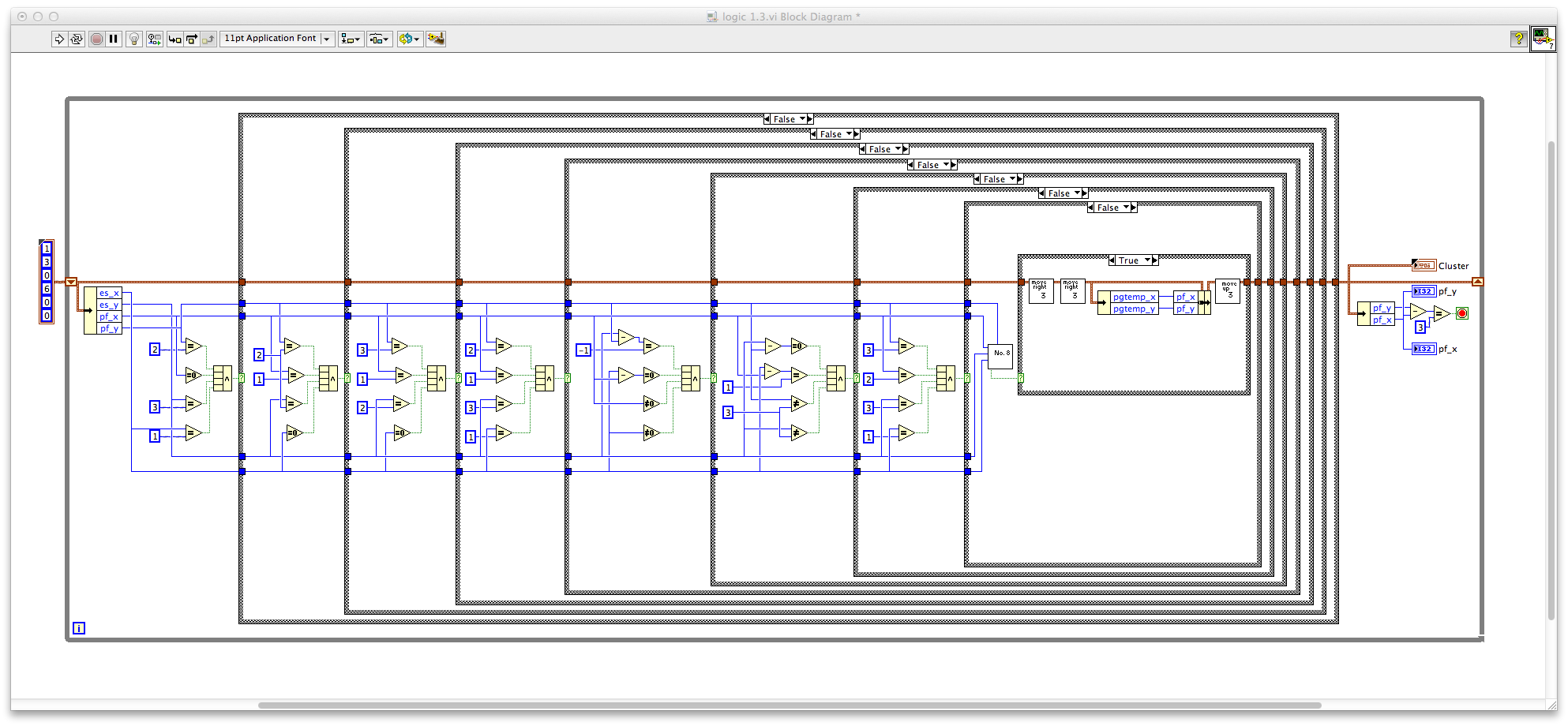Show Context Help with the question mark

[1517, 39]
